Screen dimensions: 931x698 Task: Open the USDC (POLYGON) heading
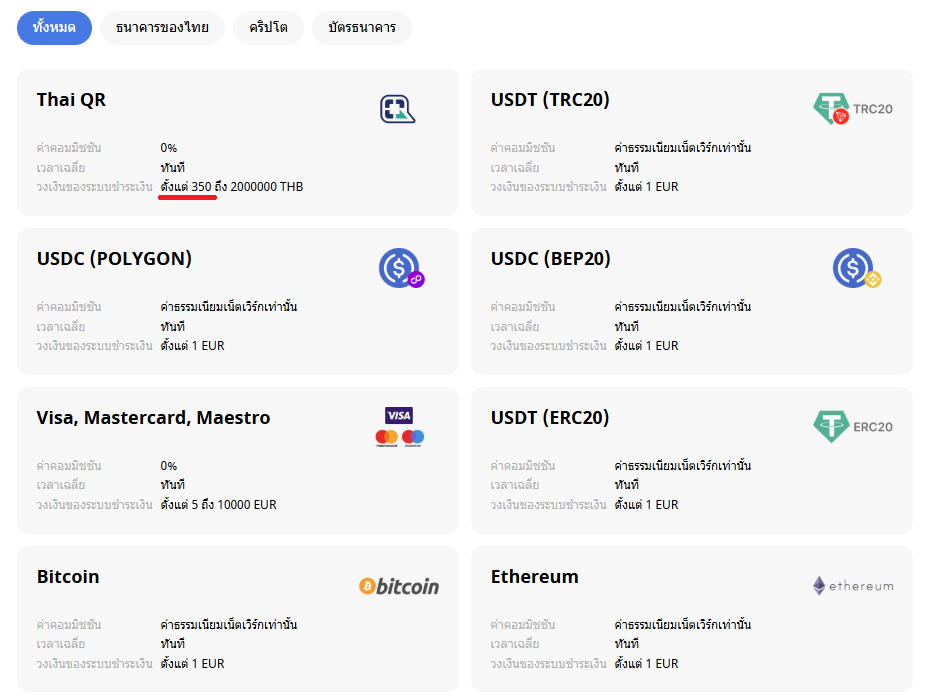[114, 259]
